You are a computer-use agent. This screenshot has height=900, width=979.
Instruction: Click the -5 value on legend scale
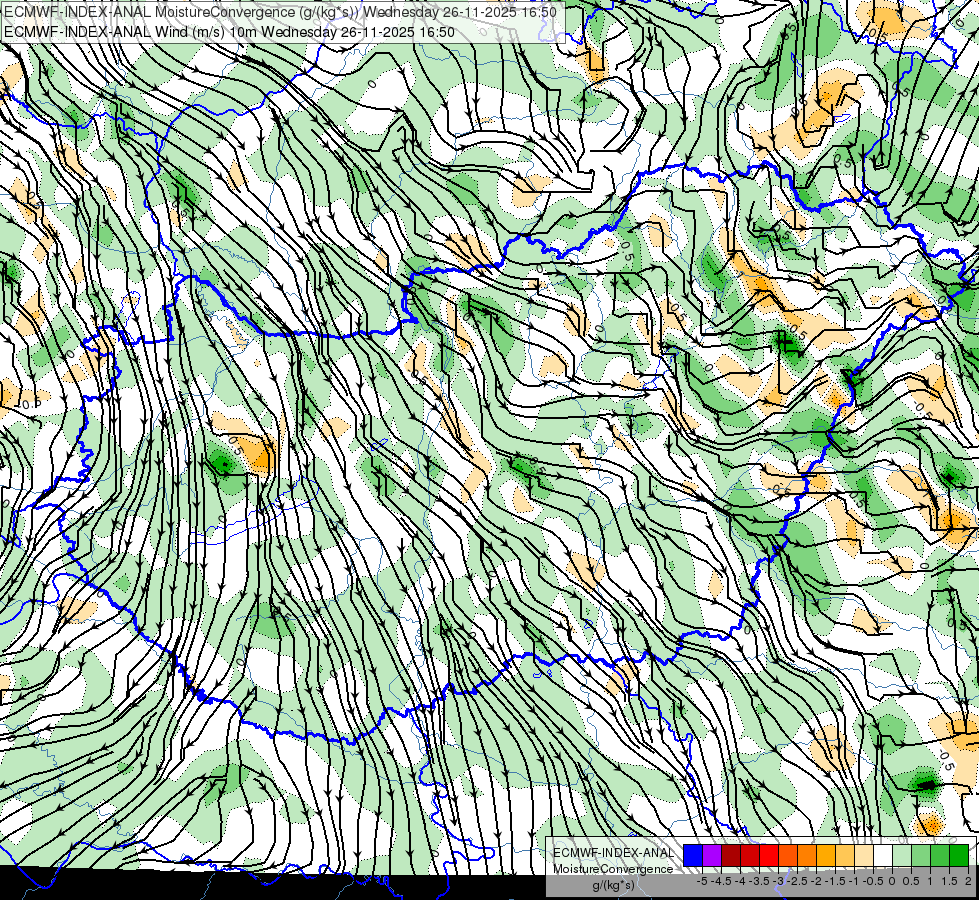pyautogui.click(x=702, y=881)
